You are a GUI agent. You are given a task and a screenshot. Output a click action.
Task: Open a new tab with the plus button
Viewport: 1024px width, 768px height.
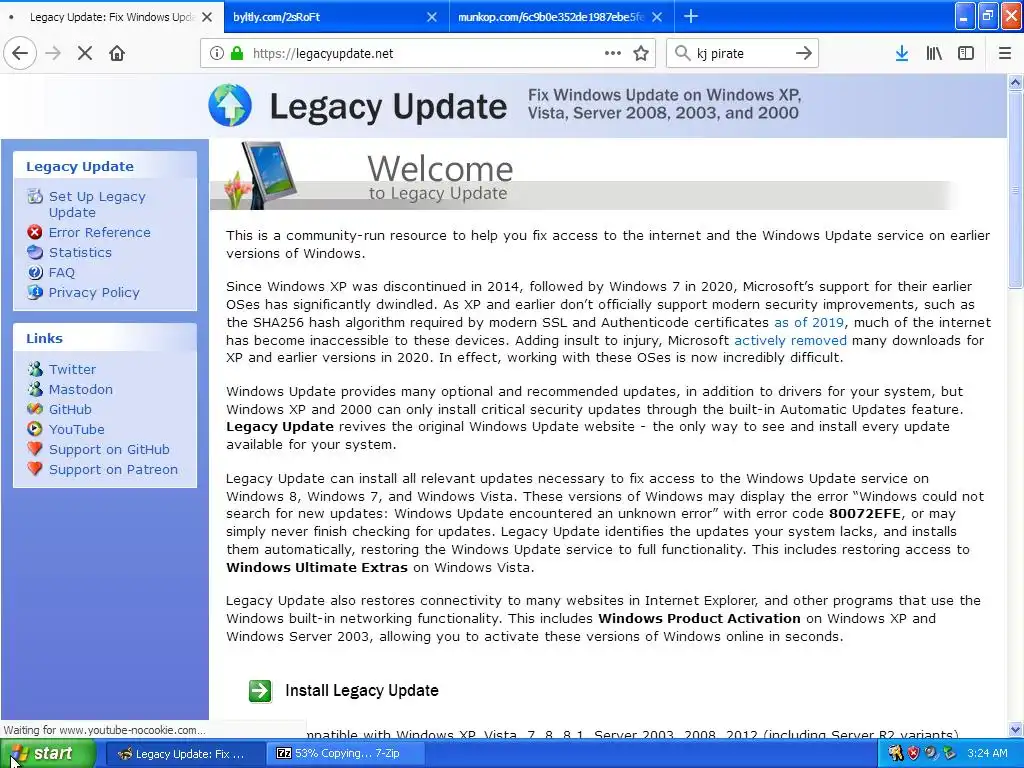tap(691, 16)
